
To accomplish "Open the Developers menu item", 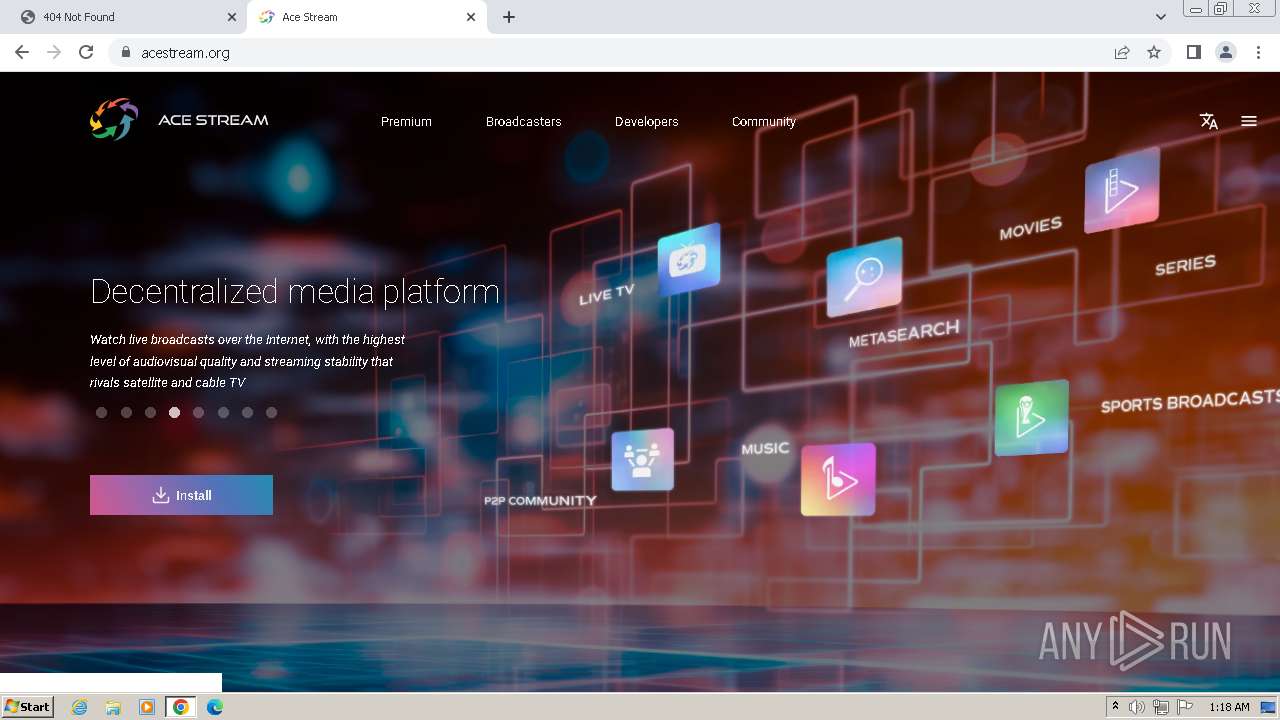I will pyautogui.click(x=647, y=121).
